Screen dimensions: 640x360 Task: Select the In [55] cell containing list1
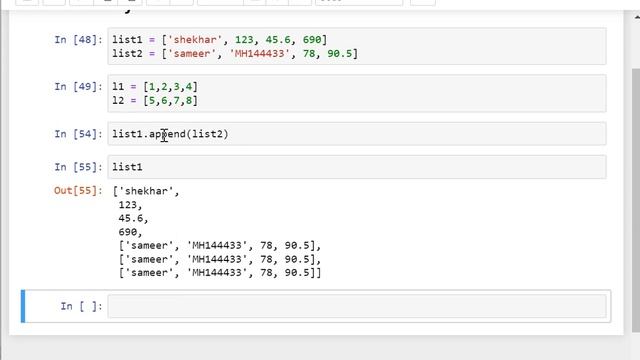(x=357, y=167)
